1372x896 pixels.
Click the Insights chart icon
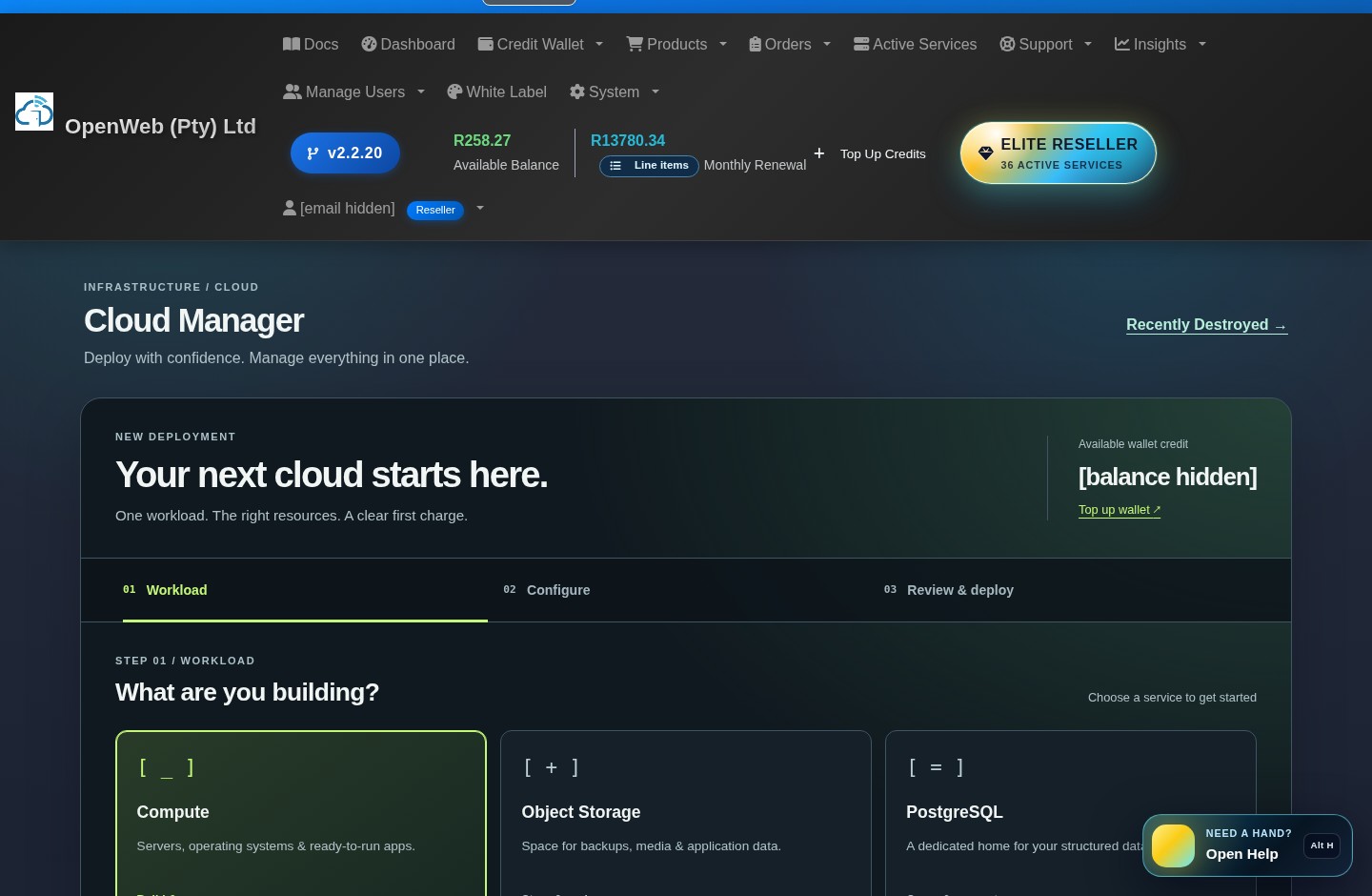click(x=1122, y=44)
